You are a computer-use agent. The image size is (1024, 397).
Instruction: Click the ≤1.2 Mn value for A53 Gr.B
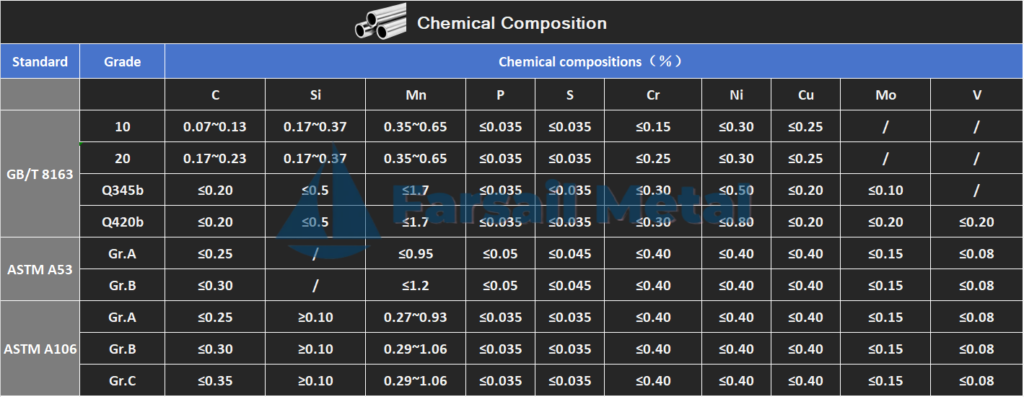pyautogui.click(x=416, y=285)
